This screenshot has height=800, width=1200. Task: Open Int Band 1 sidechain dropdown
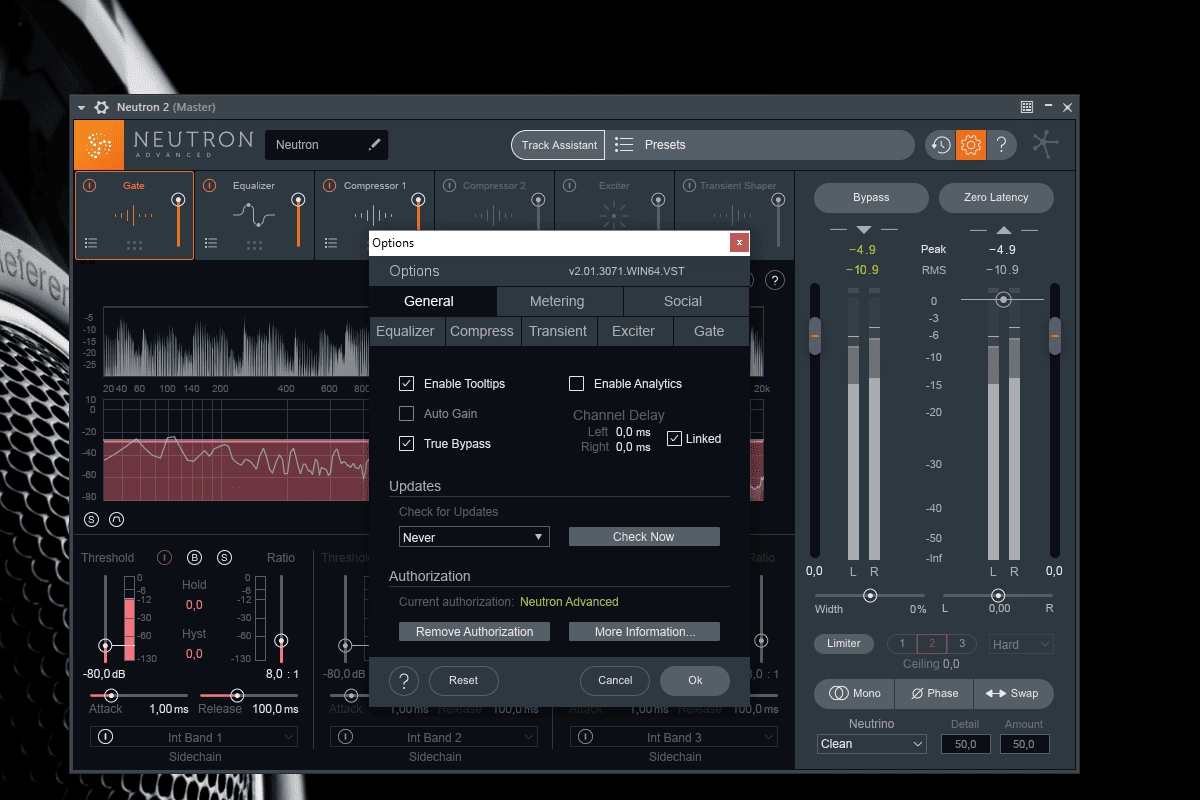point(194,738)
